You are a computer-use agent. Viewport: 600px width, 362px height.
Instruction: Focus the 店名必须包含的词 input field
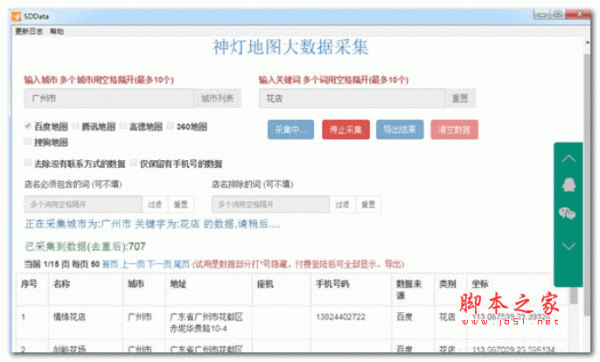pyautogui.click(x=83, y=204)
